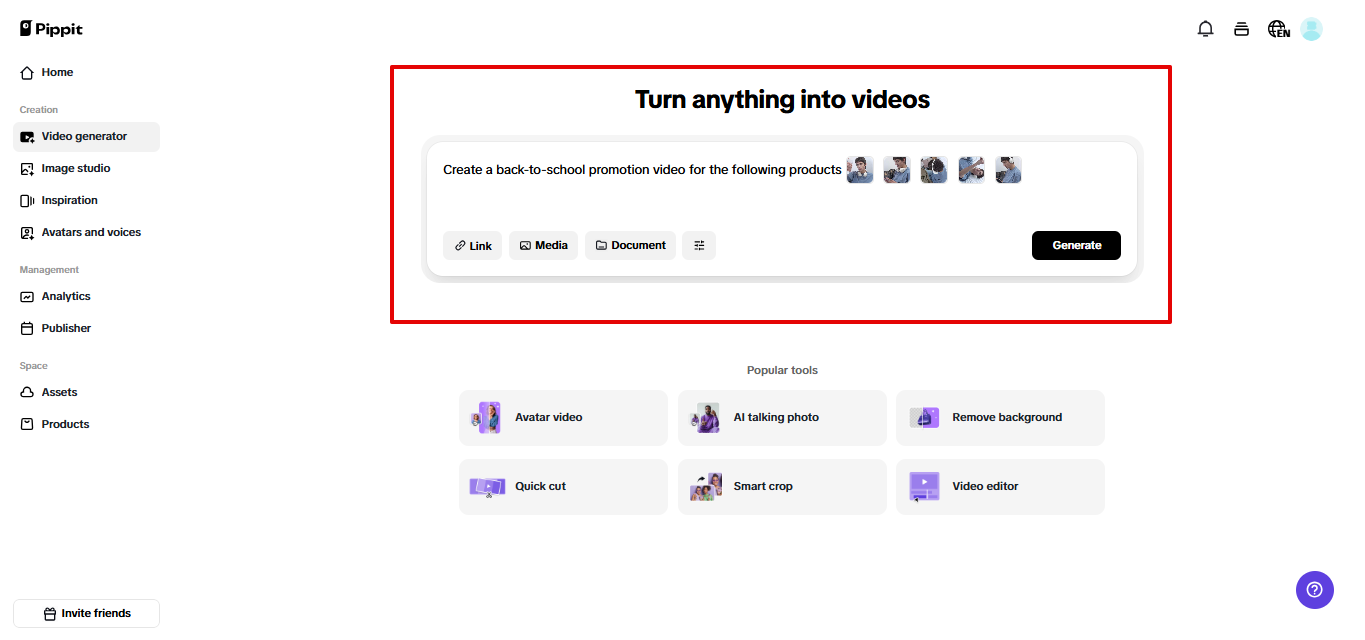Image resolution: width=1365 pixels, height=640 pixels.
Task: Select the fourth product thumbnail in prompt
Action: [971, 170]
